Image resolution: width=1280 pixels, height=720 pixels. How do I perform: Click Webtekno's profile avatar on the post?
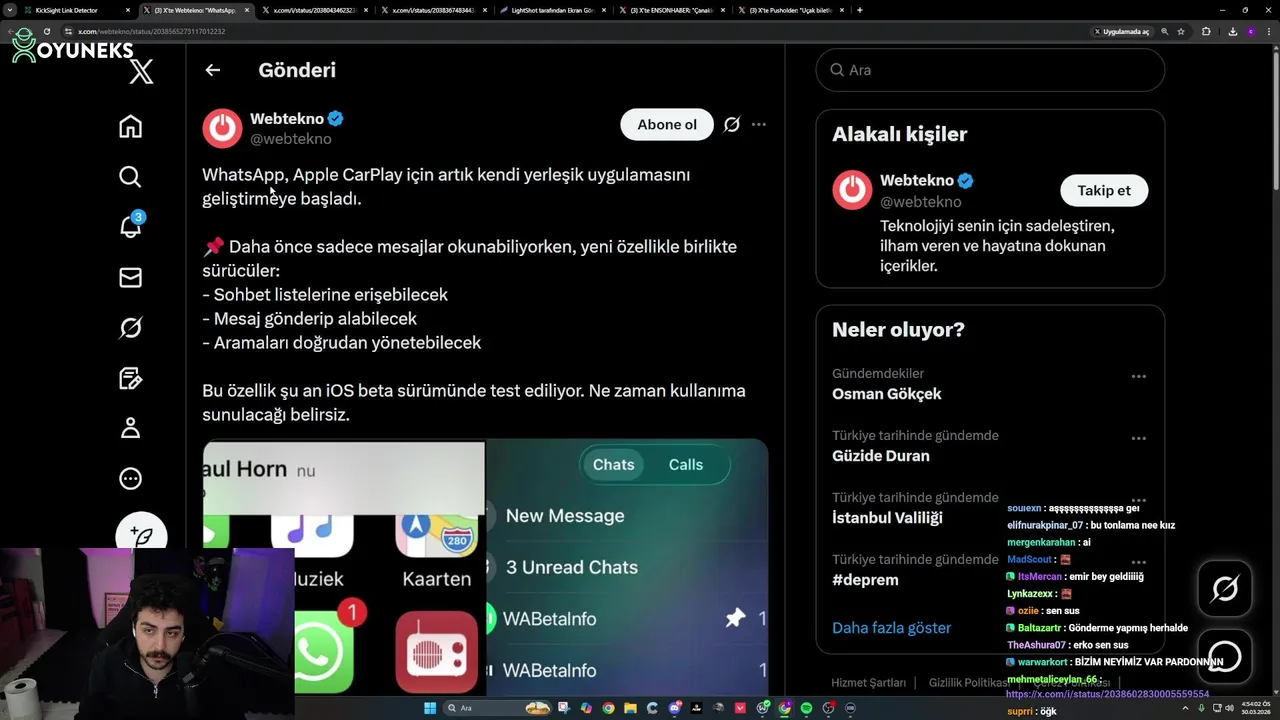(x=222, y=128)
